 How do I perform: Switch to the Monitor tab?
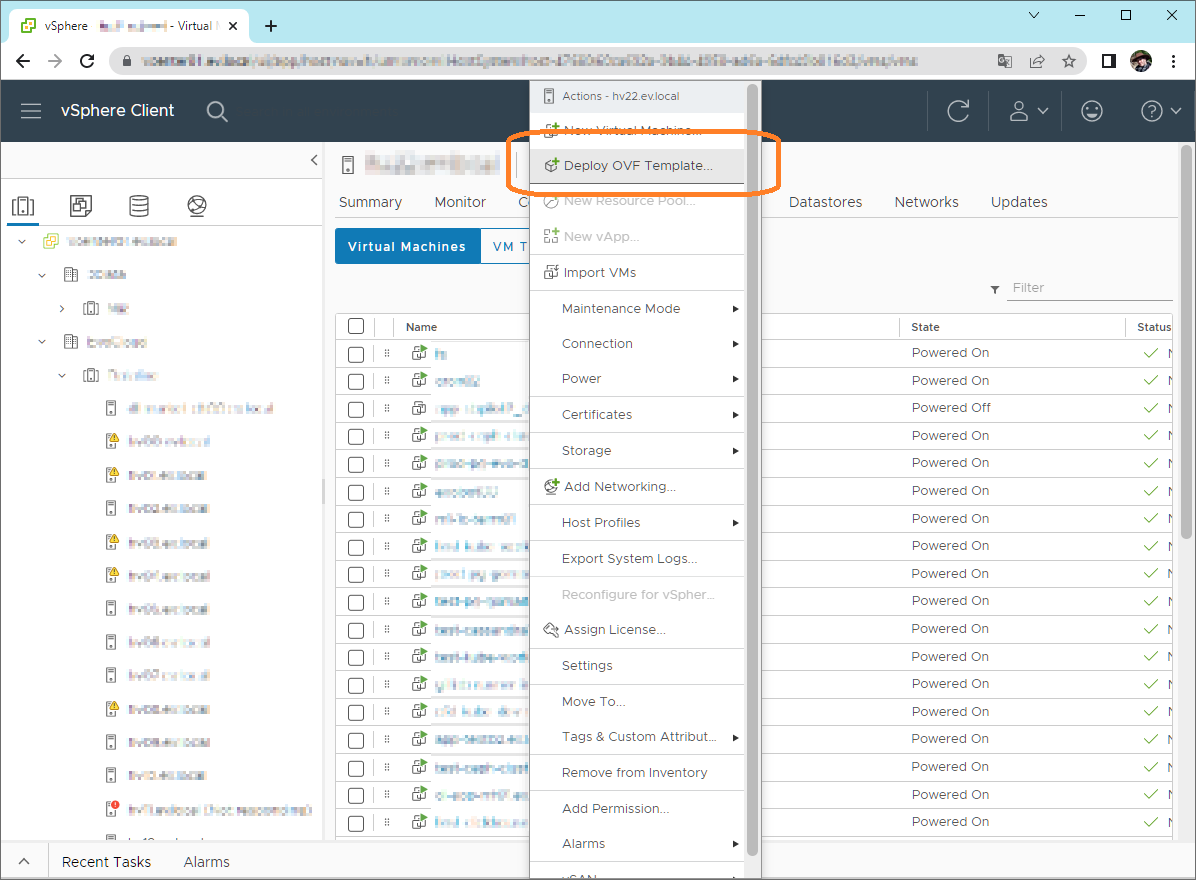[460, 202]
